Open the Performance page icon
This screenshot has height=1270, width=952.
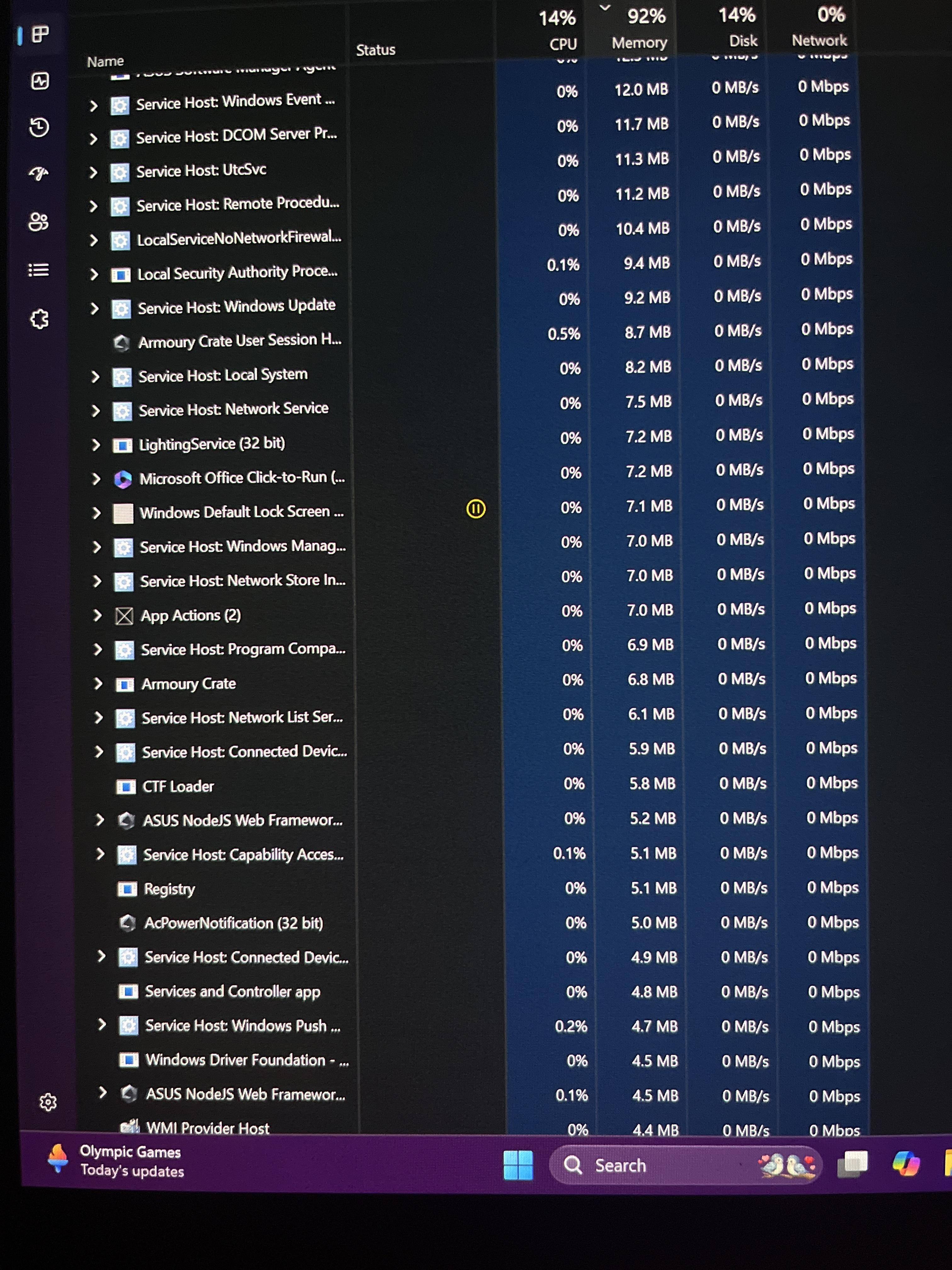point(40,81)
